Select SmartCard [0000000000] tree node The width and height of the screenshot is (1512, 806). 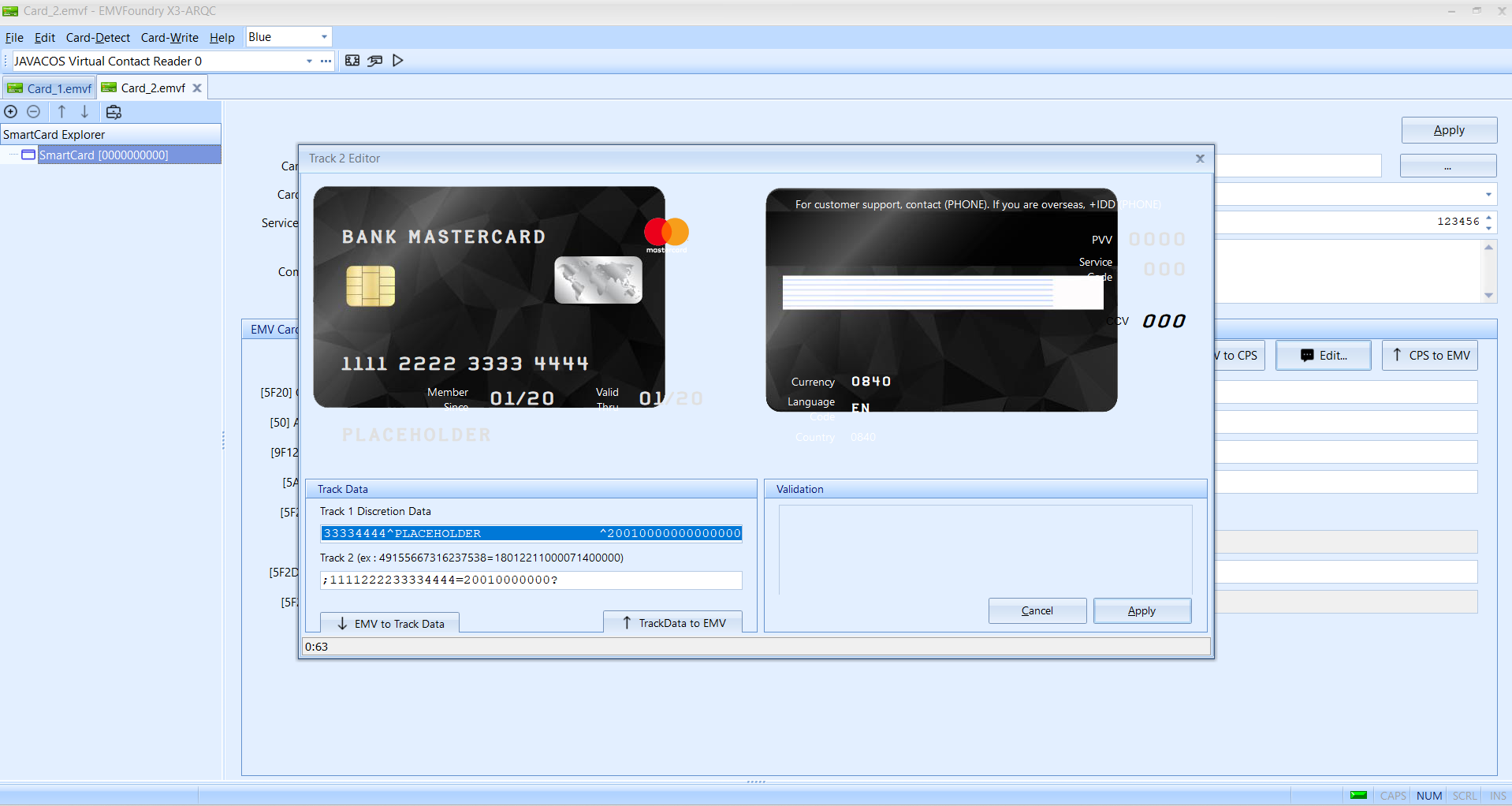tap(103, 155)
